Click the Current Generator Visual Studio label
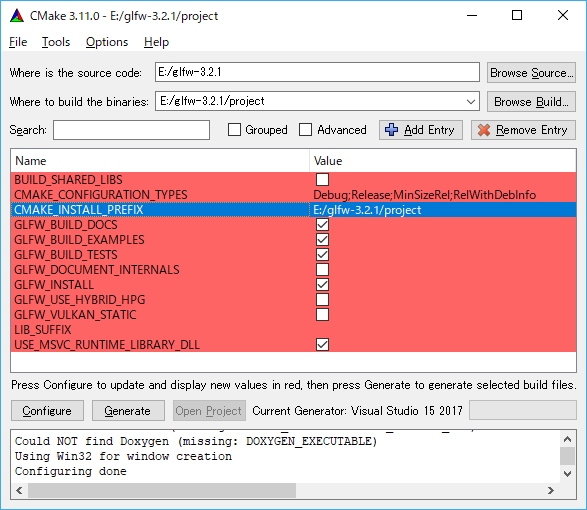The width and height of the screenshot is (587, 510). pyautogui.click(x=358, y=410)
